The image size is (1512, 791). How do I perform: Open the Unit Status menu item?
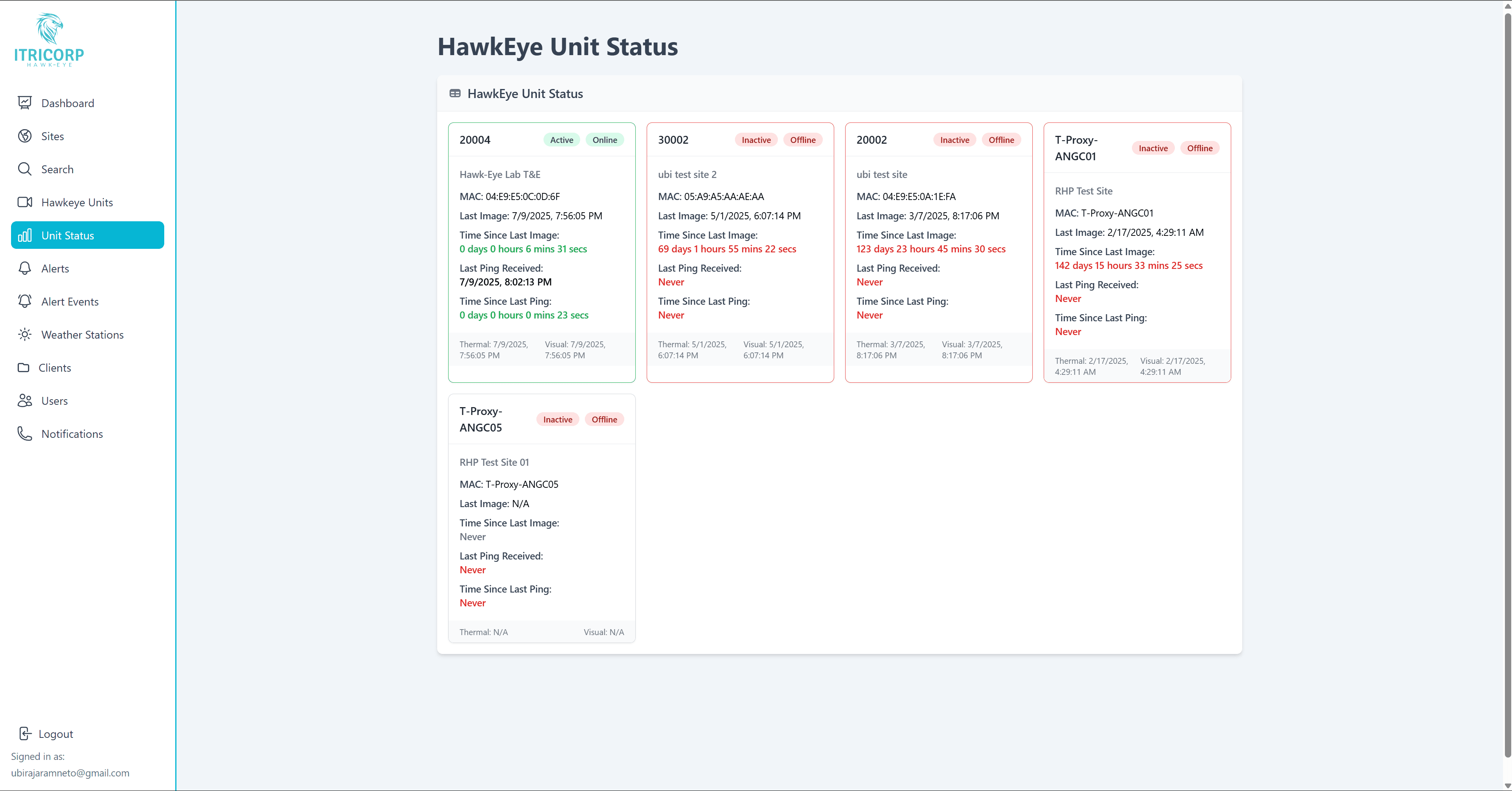pos(87,235)
